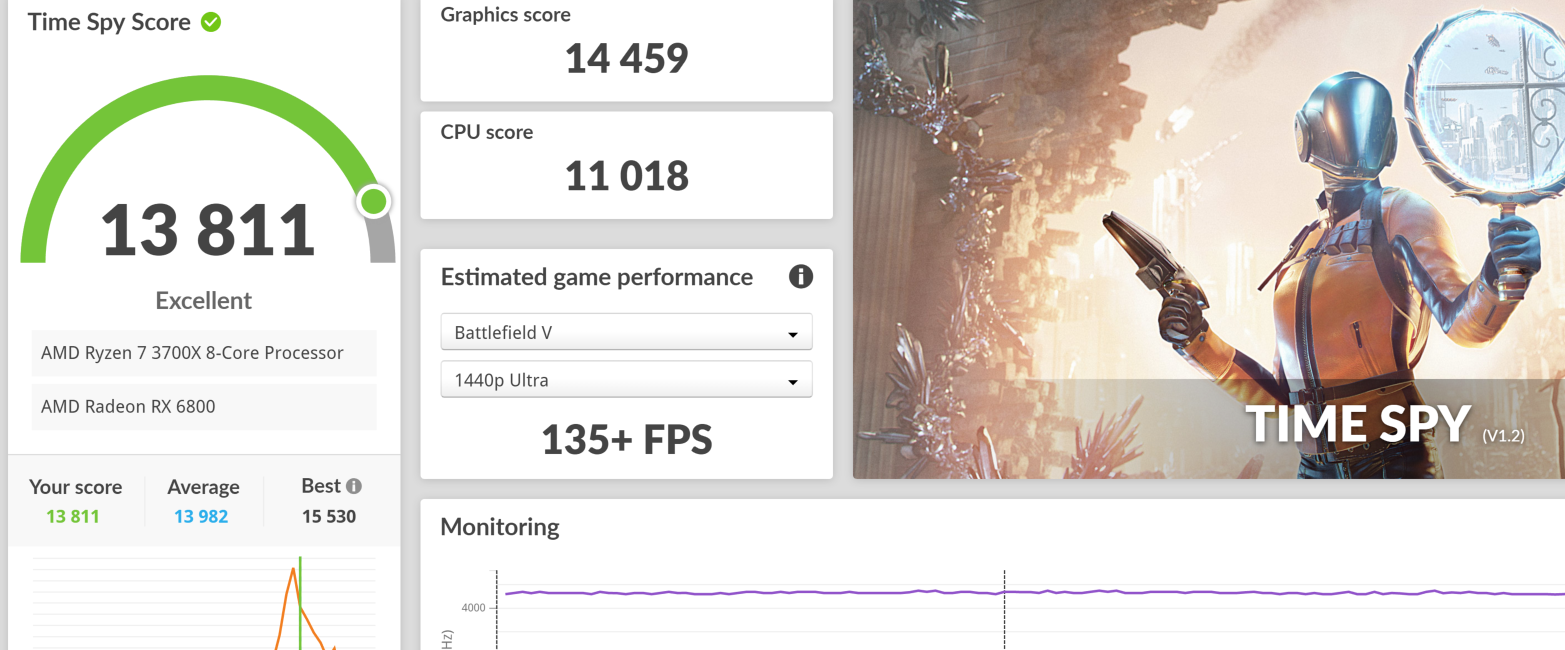
Task: Click the Graphics score value 14 459
Action: [627, 58]
